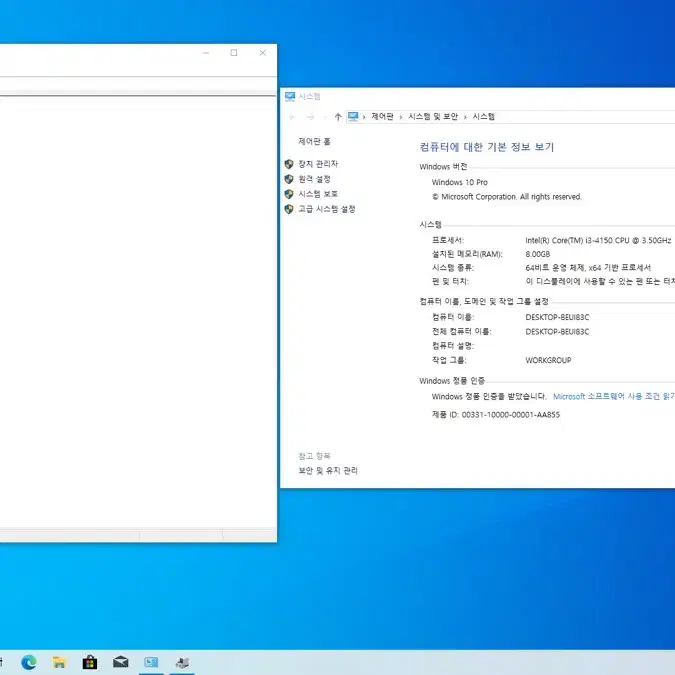Open 시스템 보호 (System protection)

[x=318, y=194]
